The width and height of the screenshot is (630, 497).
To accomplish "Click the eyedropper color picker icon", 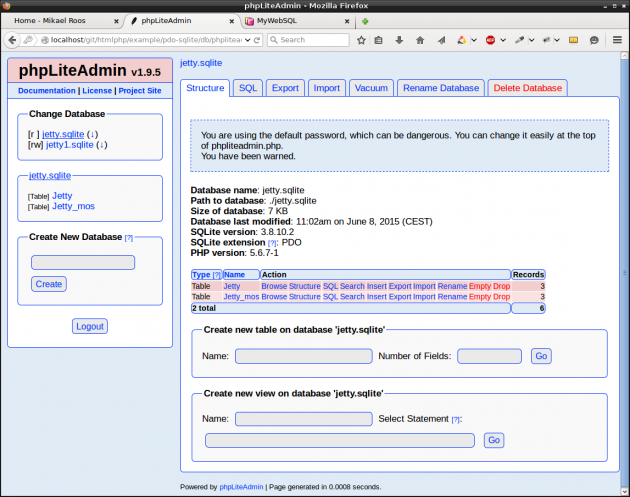I will coord(520,40).
